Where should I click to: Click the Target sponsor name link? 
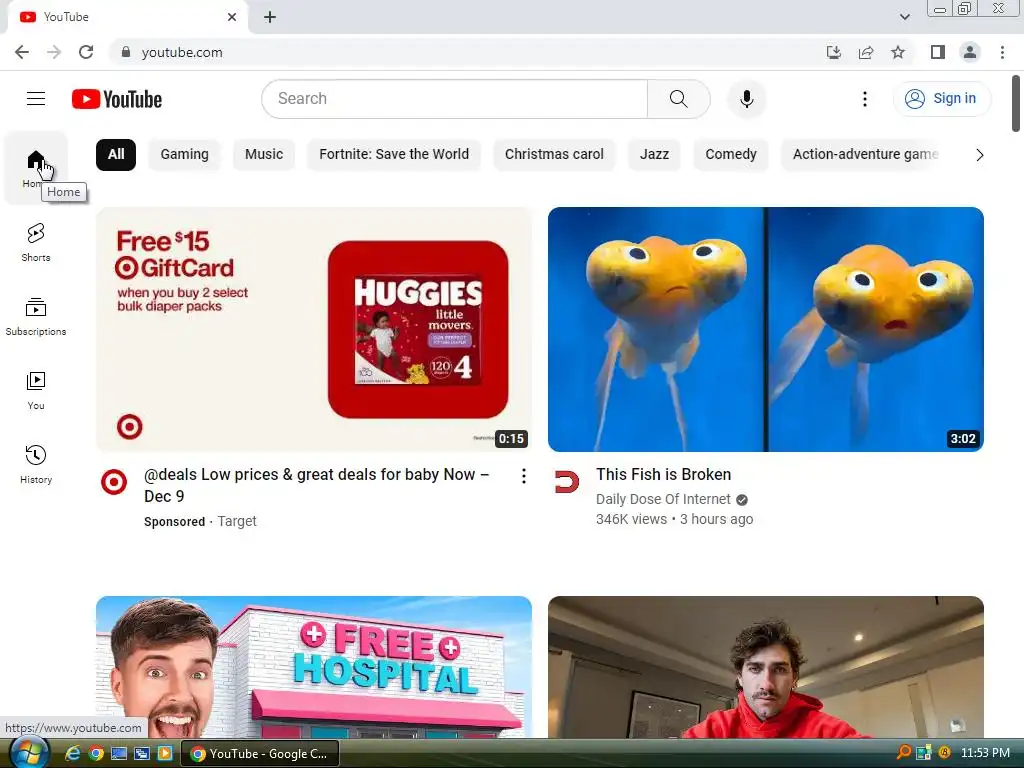[236, 521]
